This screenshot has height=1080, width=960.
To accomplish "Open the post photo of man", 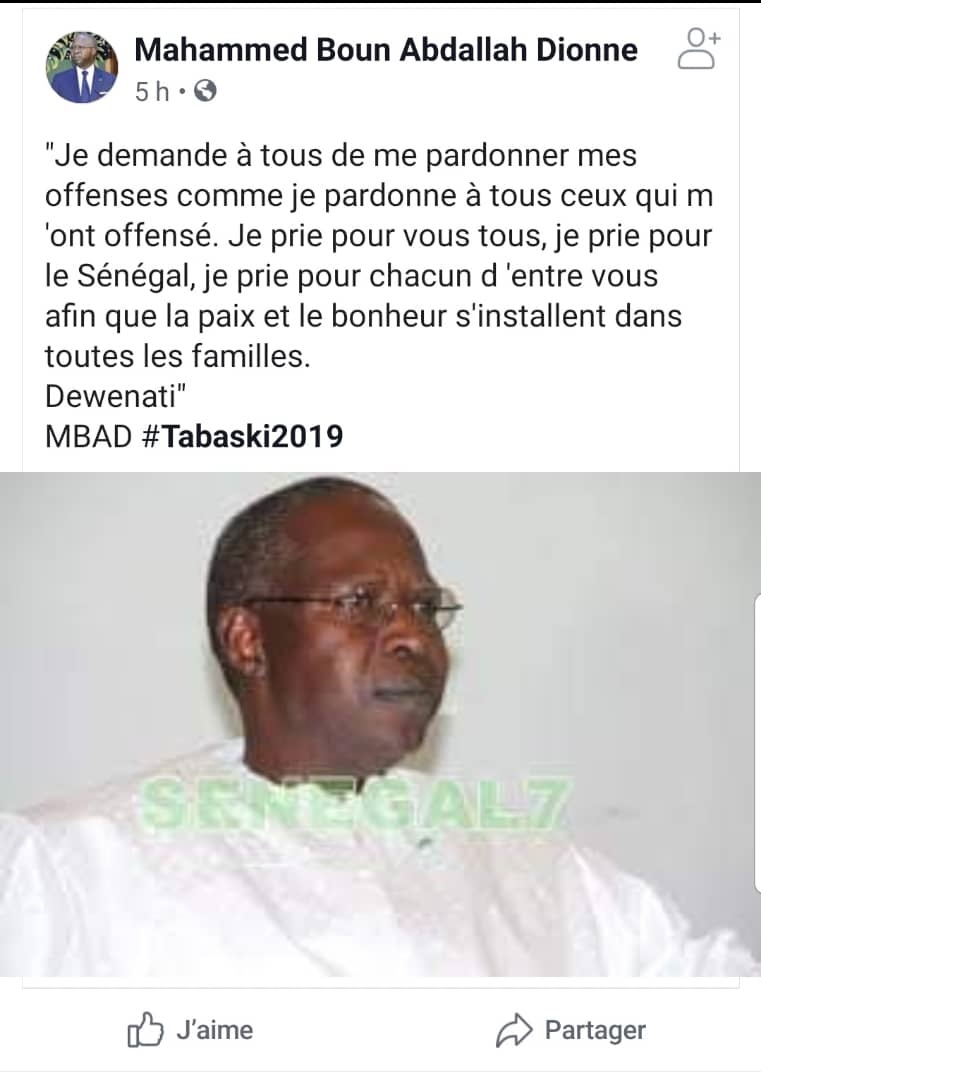I will 380,724.
